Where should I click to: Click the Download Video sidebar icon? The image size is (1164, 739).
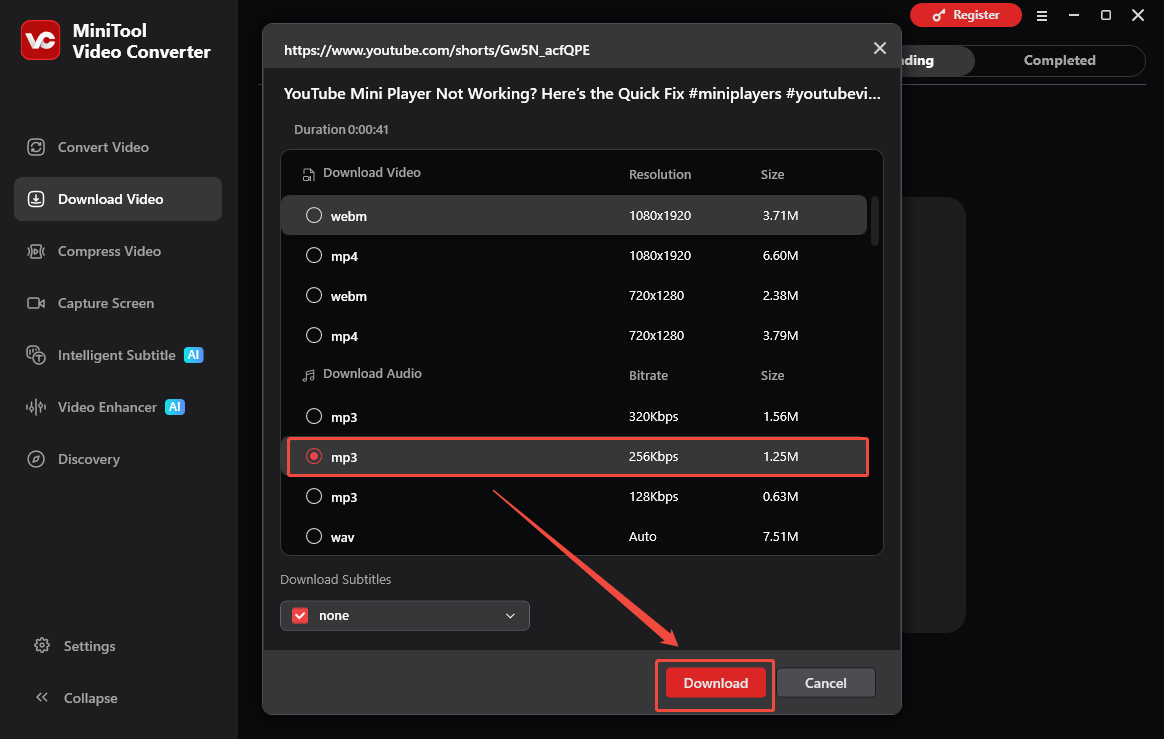36,199
